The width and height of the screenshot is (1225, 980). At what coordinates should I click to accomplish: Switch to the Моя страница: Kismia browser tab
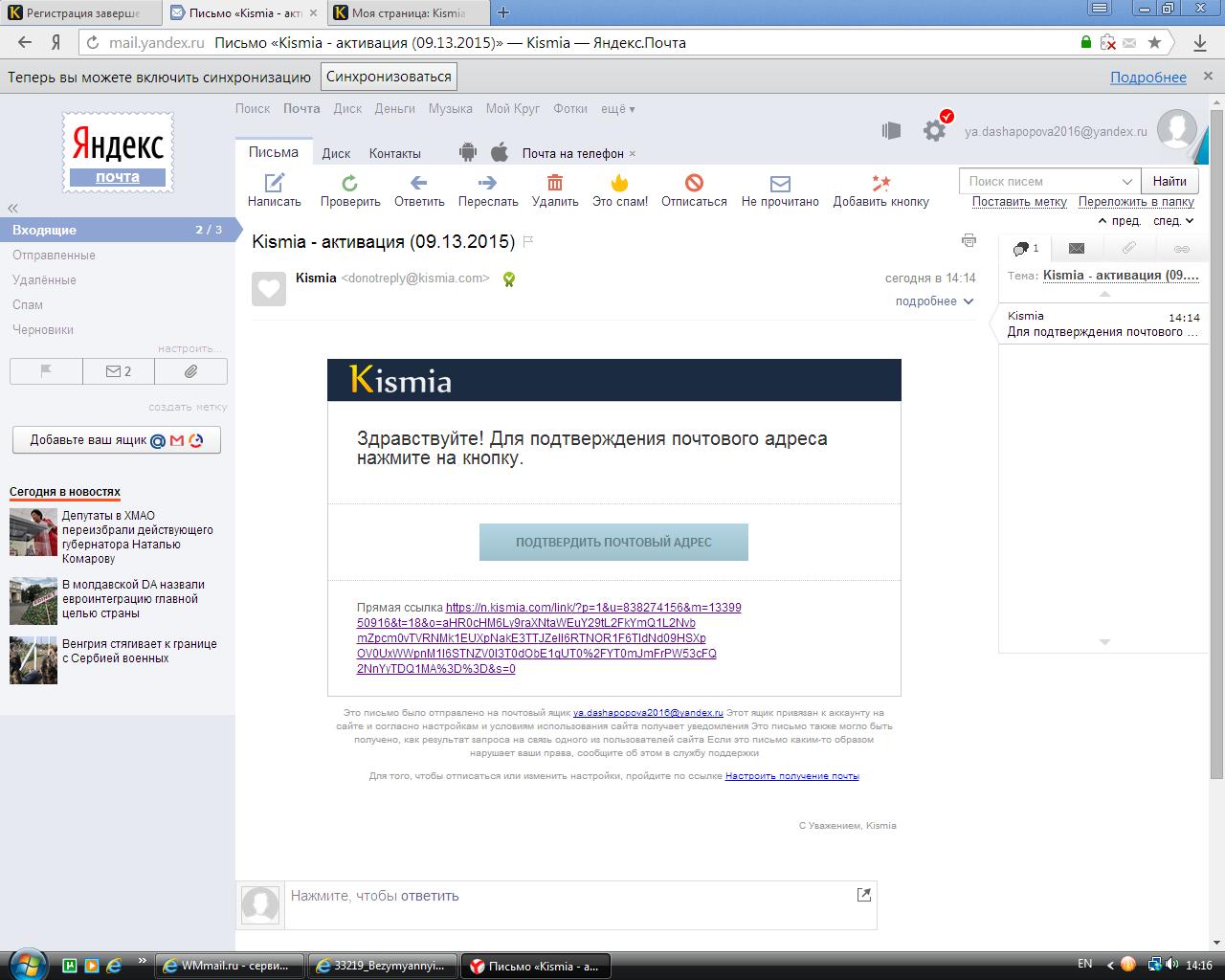click(x=409, y=13)
